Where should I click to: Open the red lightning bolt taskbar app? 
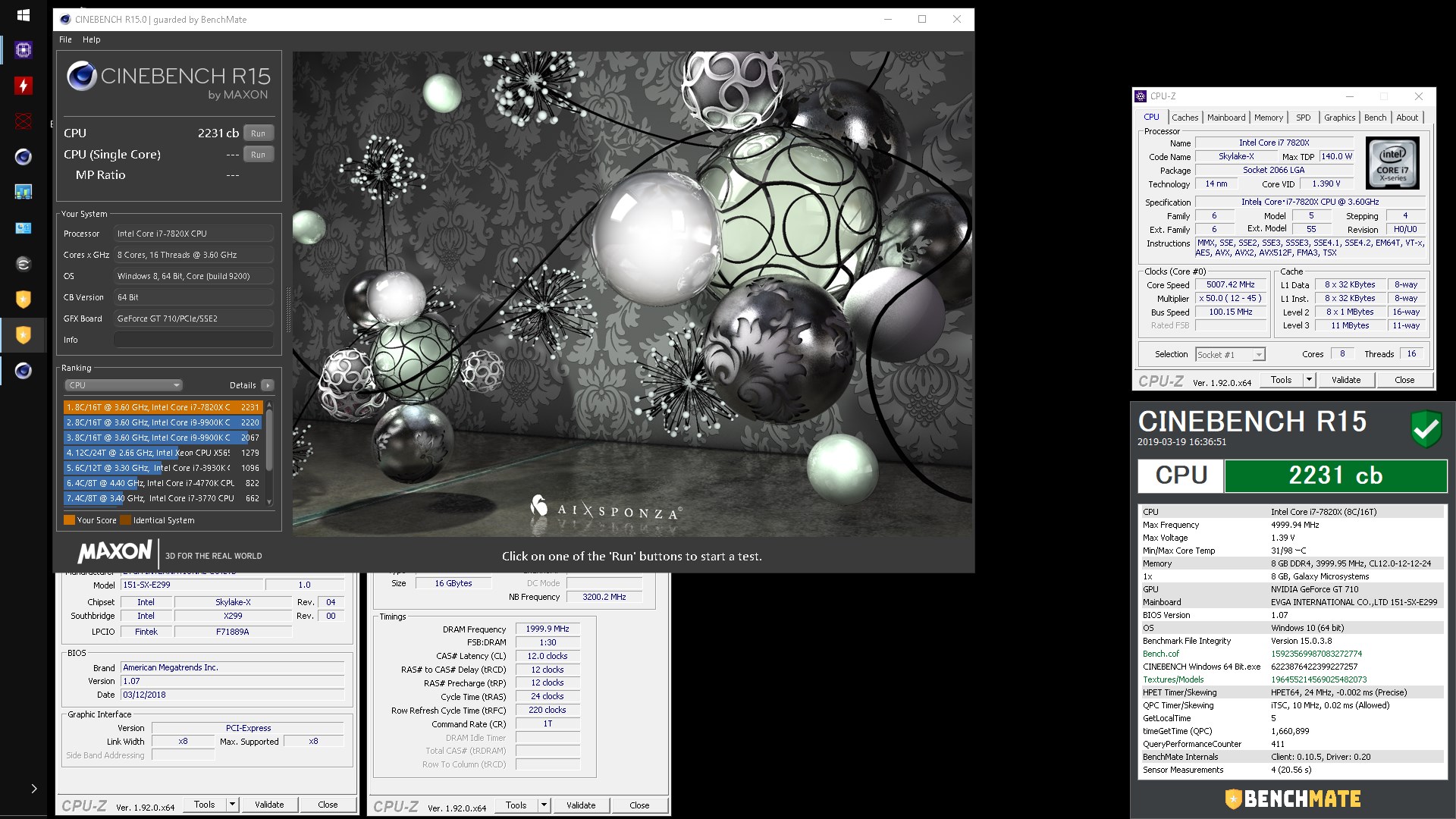coord(24,86)
